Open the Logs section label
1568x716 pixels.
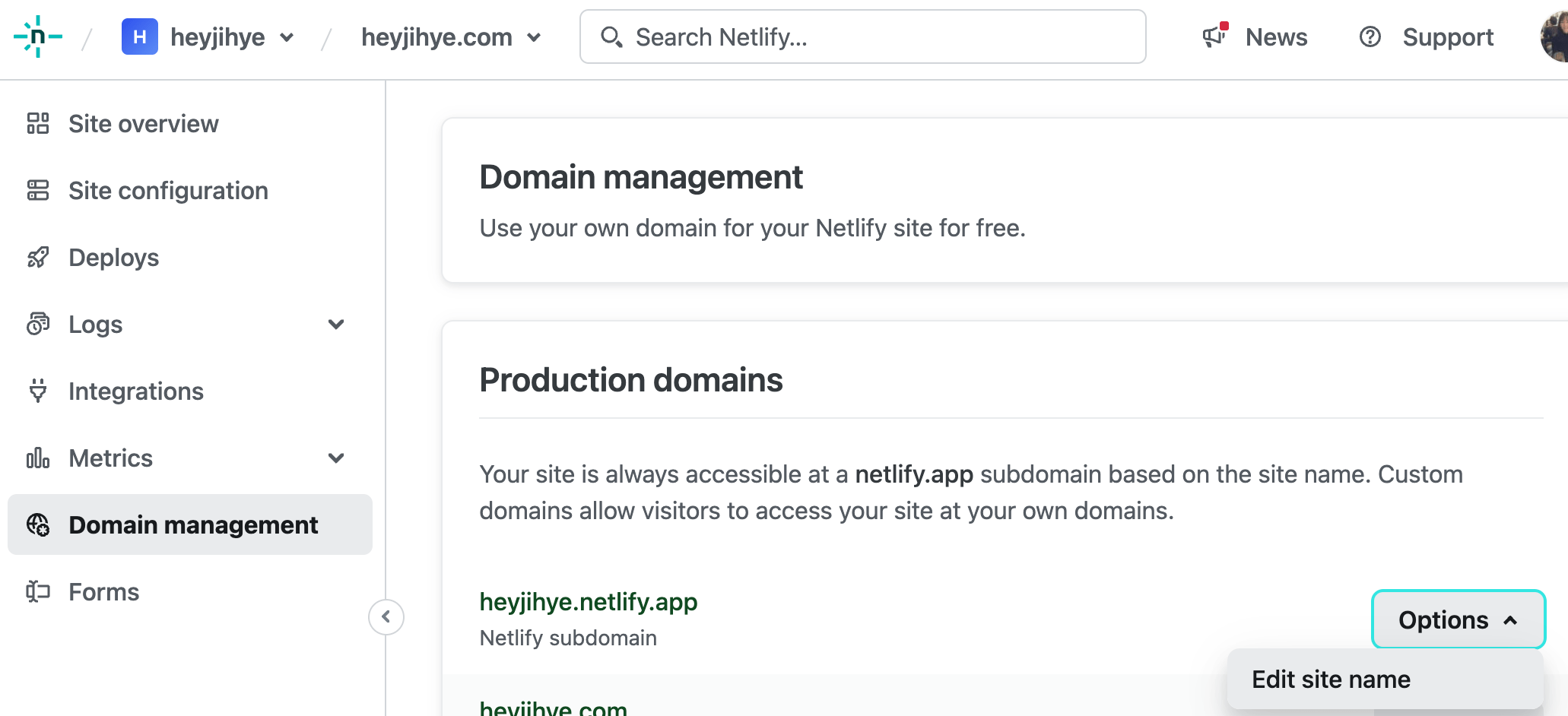[x=95, y=325]
